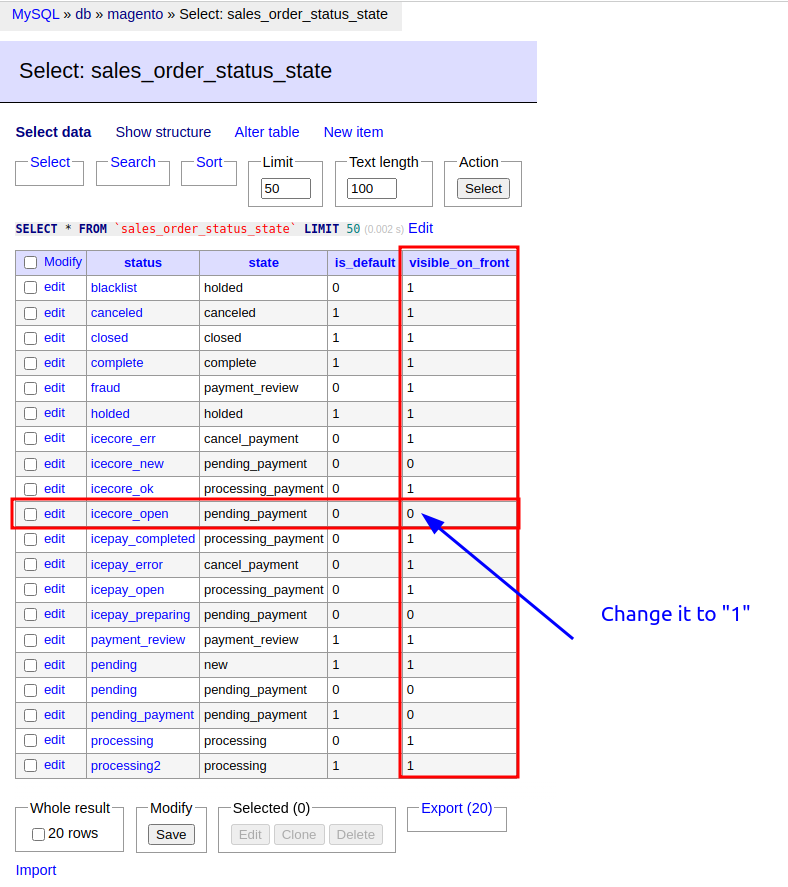Screen dimensions: 788x887
Task: Expand the Select fieldset
Action: point(50,162)
